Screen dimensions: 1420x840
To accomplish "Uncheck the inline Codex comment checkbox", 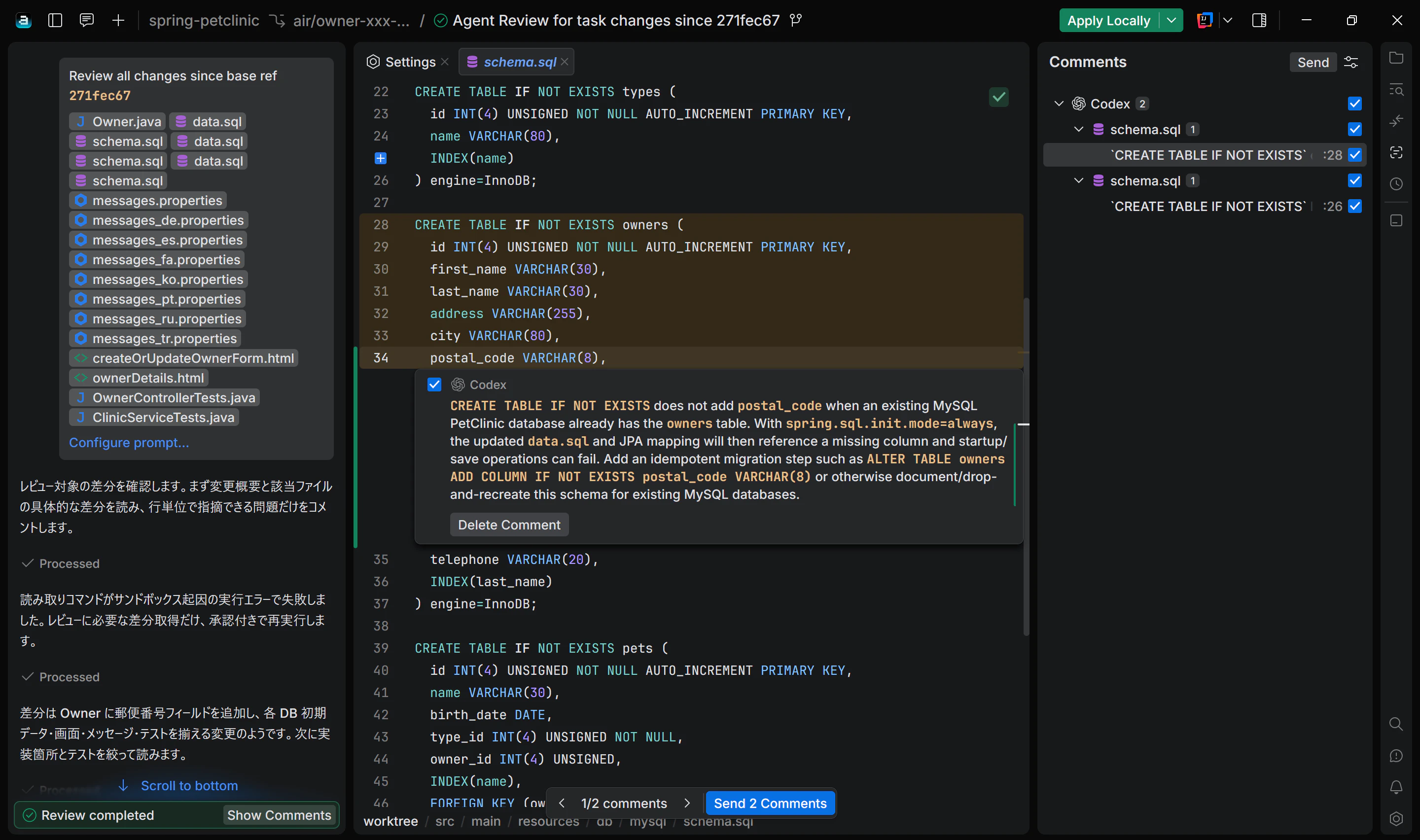I will 434,385.
